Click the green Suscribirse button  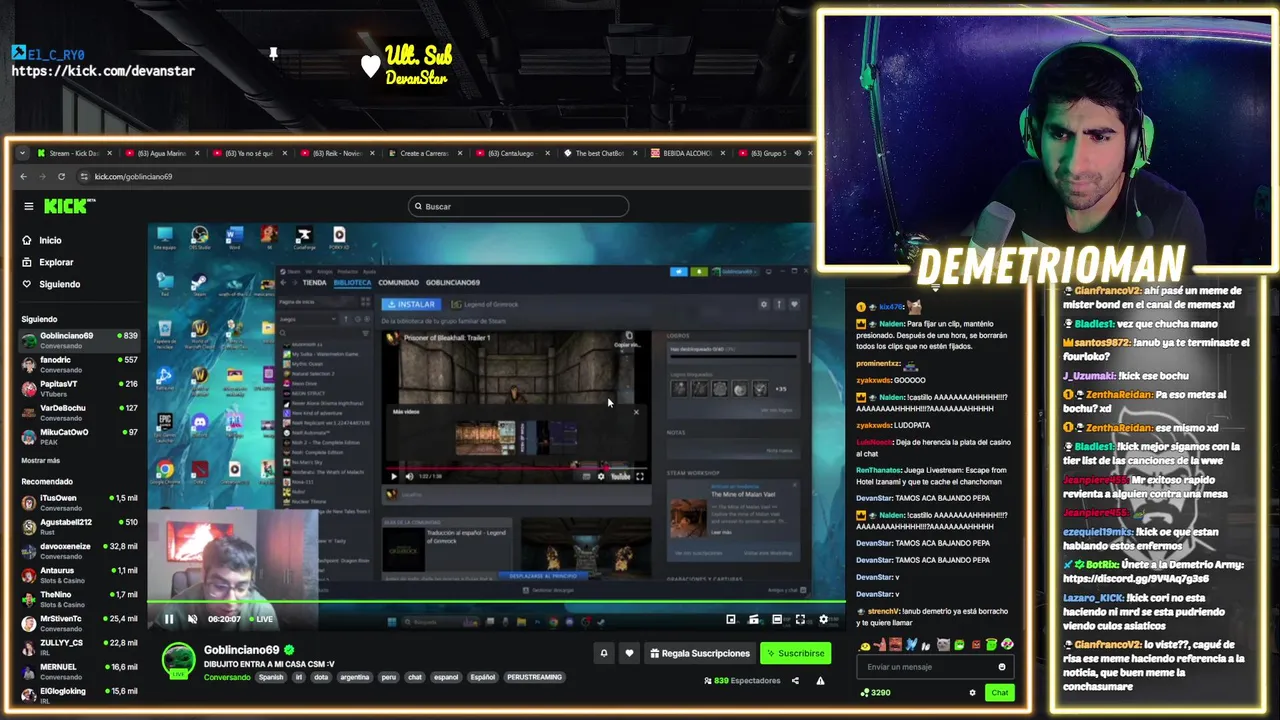795,653
